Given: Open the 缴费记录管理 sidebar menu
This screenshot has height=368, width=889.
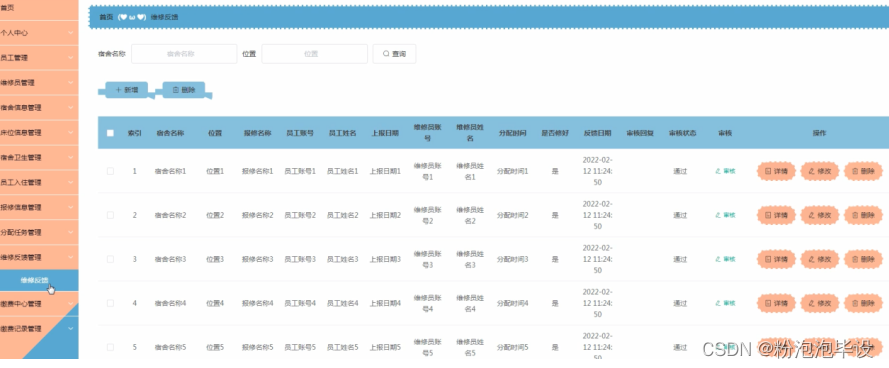Looking at the screenshot, I should (x=39, y=328).
